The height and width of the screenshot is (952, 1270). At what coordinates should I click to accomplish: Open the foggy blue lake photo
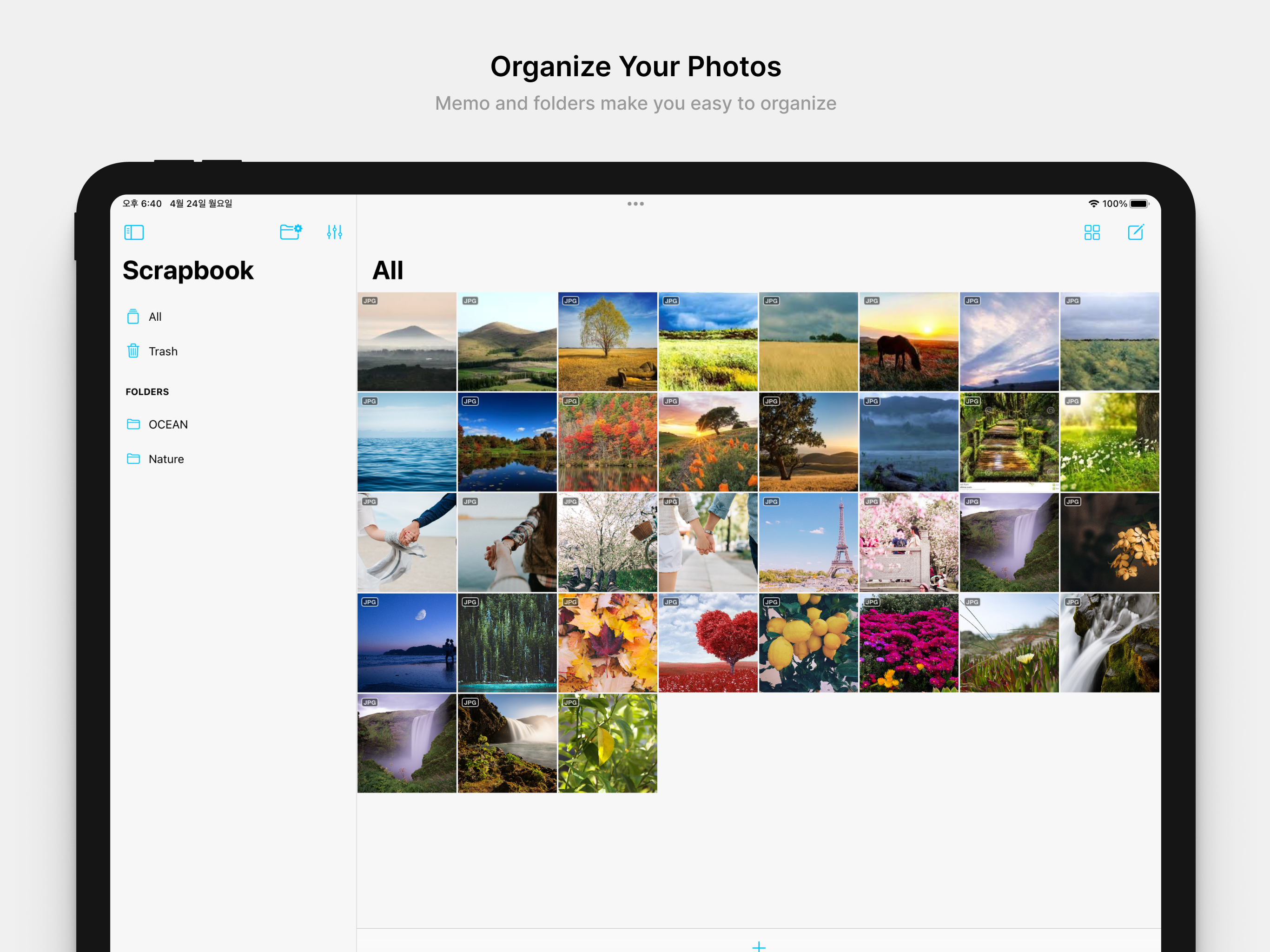(x=908, y=442)
